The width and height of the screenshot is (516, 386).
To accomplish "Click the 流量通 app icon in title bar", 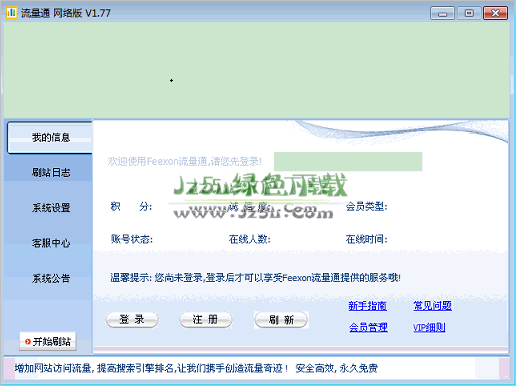I will pyautogui.click(x=11, y=13).
